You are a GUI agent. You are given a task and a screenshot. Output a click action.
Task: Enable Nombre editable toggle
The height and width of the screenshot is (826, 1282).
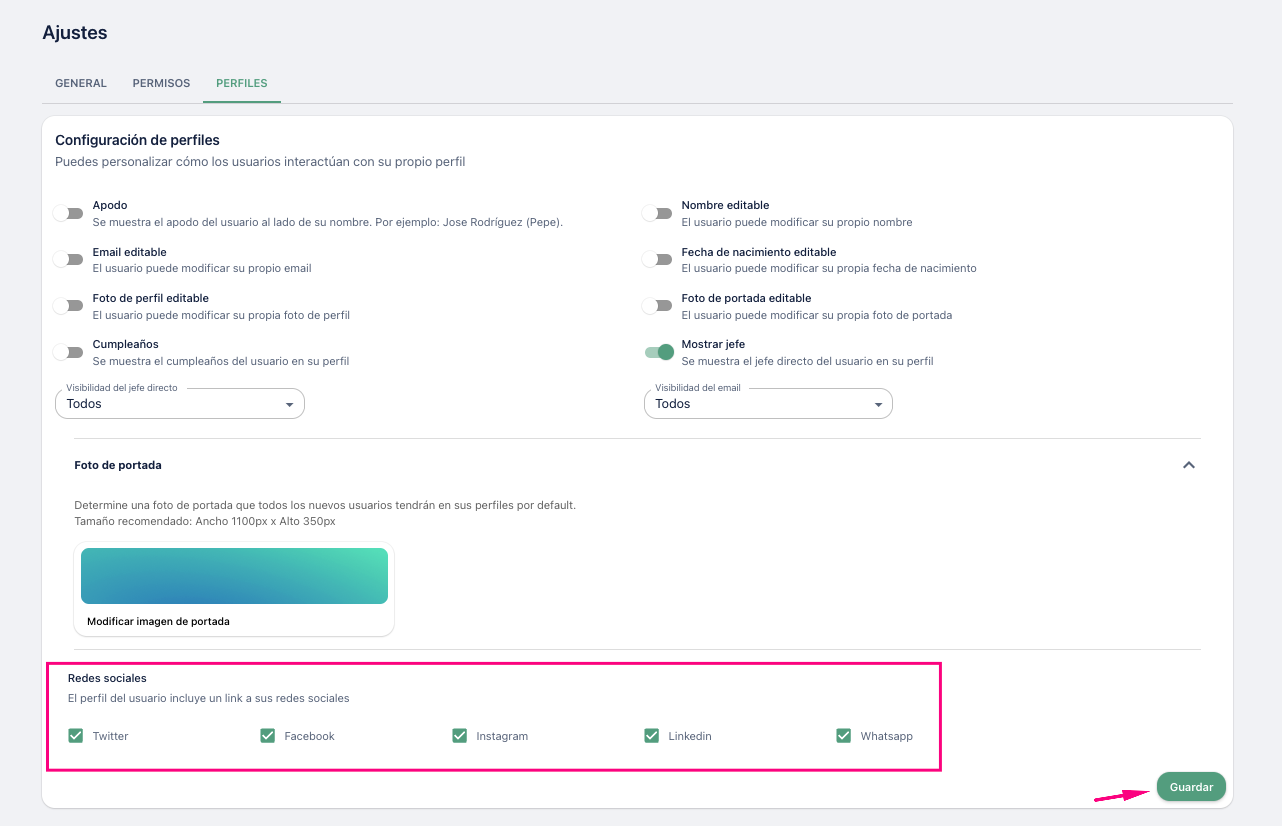657,213
